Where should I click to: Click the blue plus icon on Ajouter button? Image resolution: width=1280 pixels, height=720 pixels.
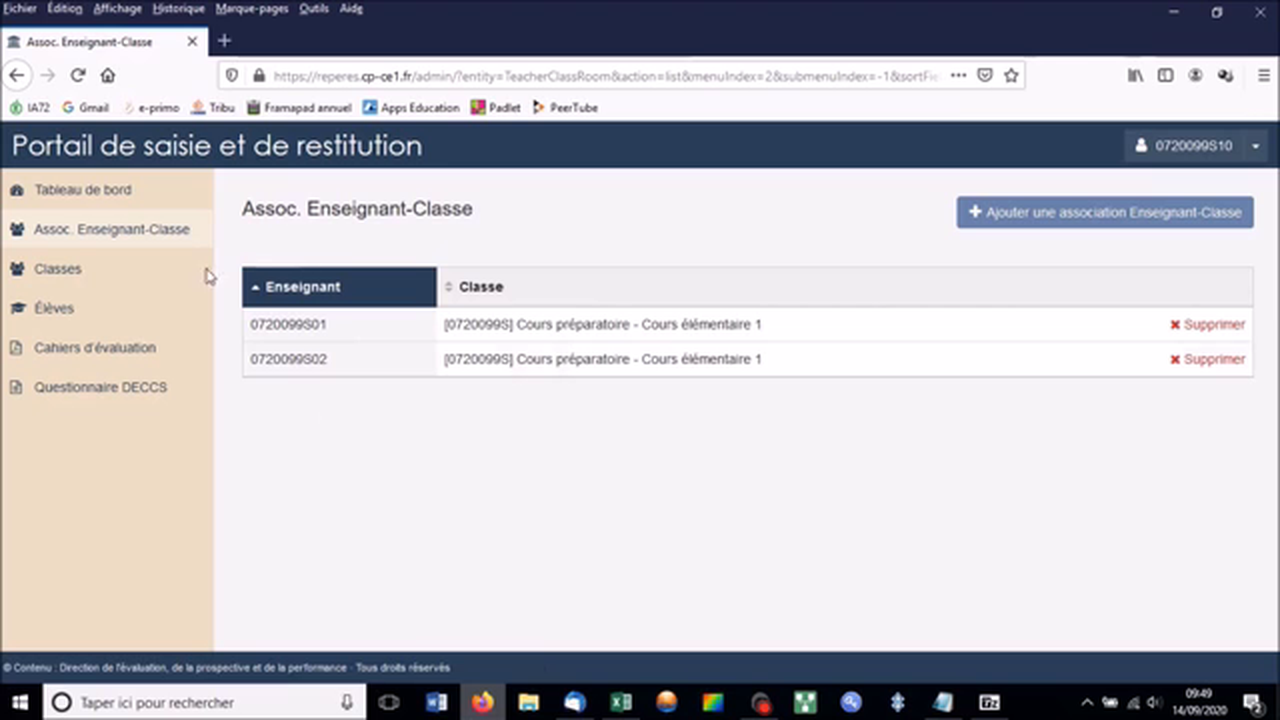[975, 212]
